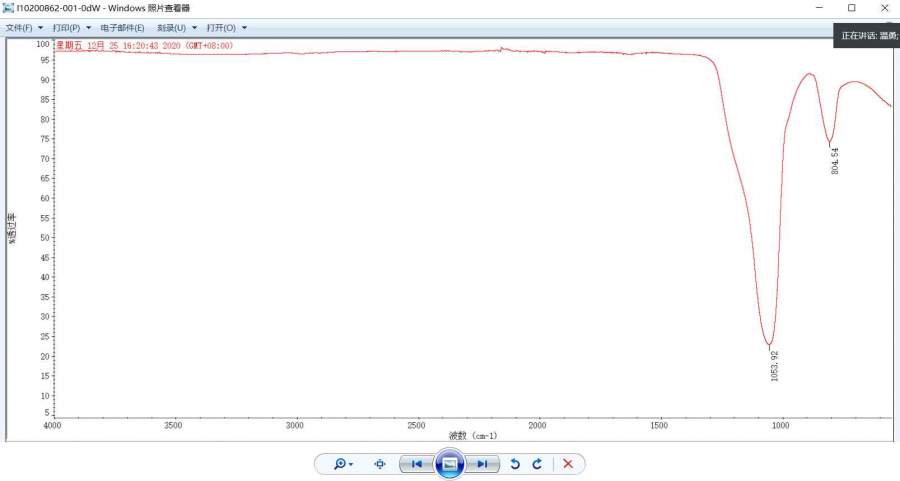Skip to the next photo

pyautogui.click(x=482, y=464)
